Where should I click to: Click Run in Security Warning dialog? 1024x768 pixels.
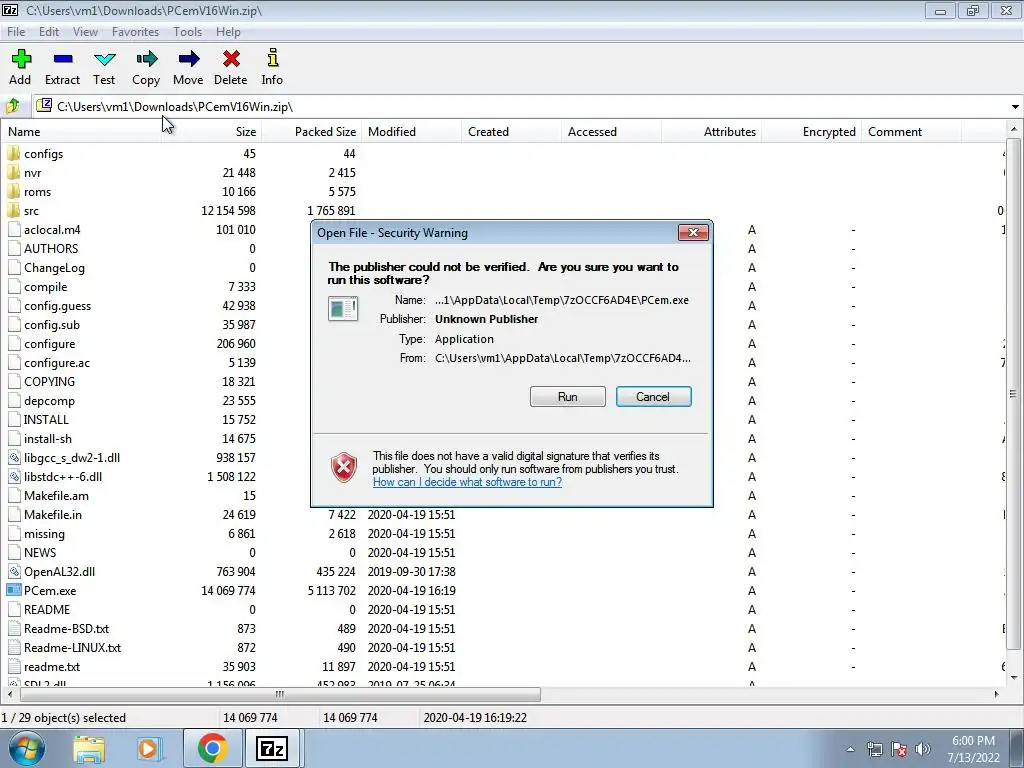point(568,396)
